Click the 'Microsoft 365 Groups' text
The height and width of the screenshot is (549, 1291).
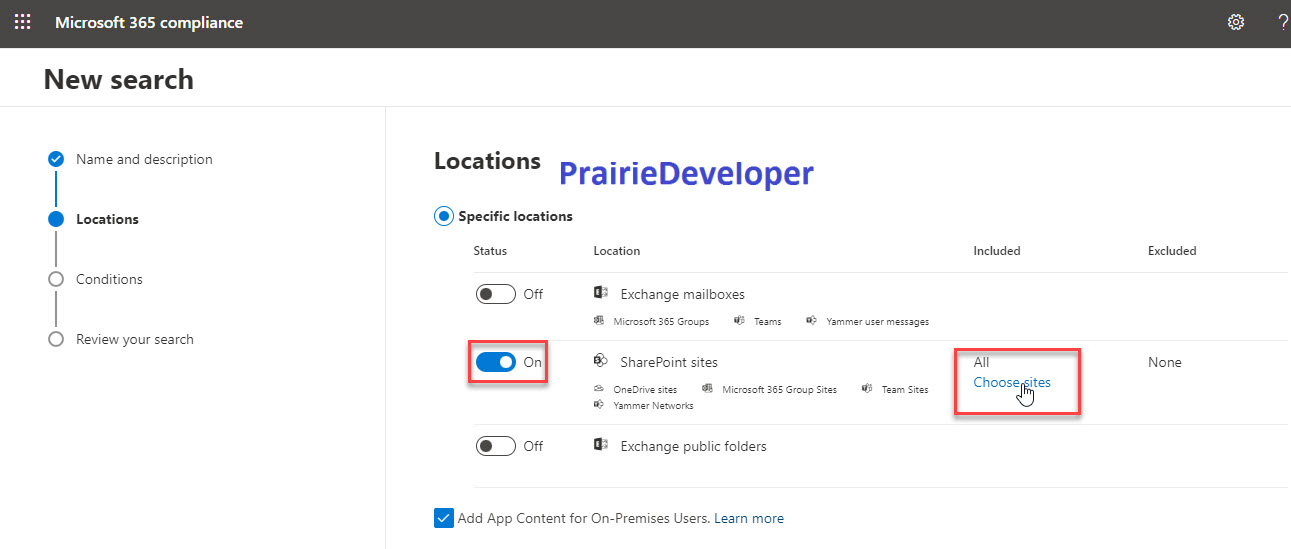[x=661, y=322]
